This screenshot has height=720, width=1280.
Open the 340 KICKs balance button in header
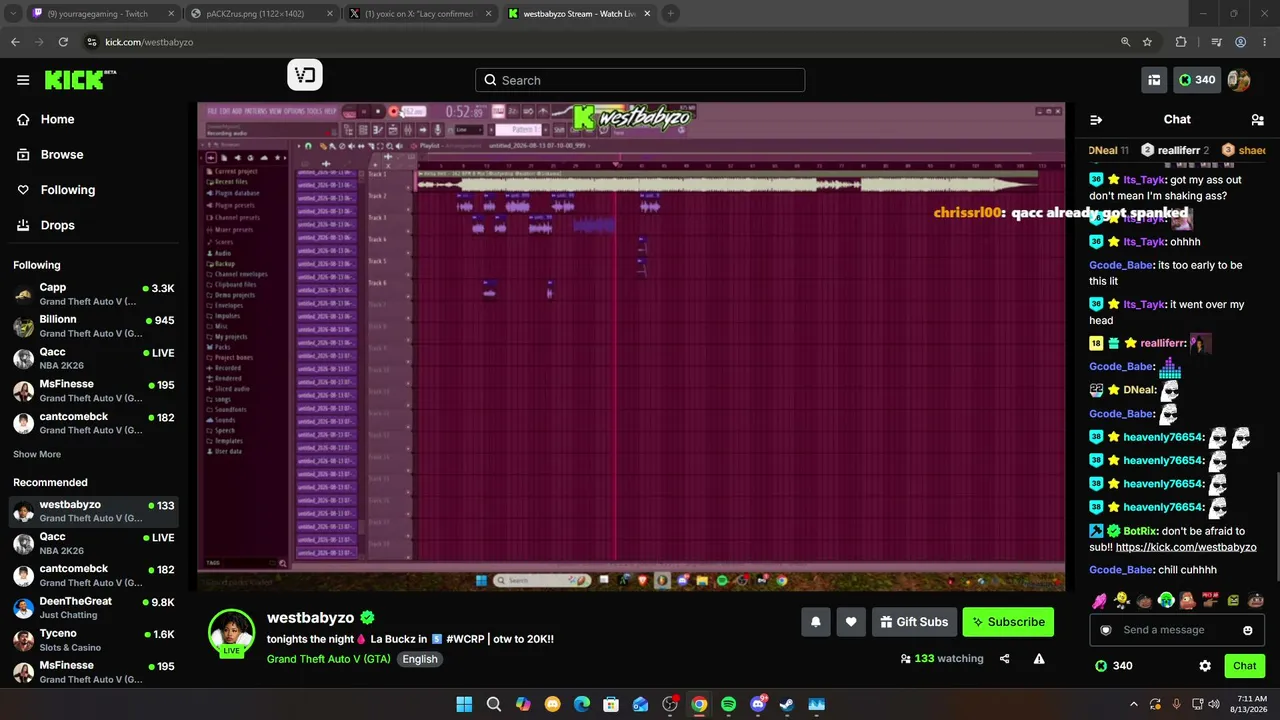tap(1197, 80)
